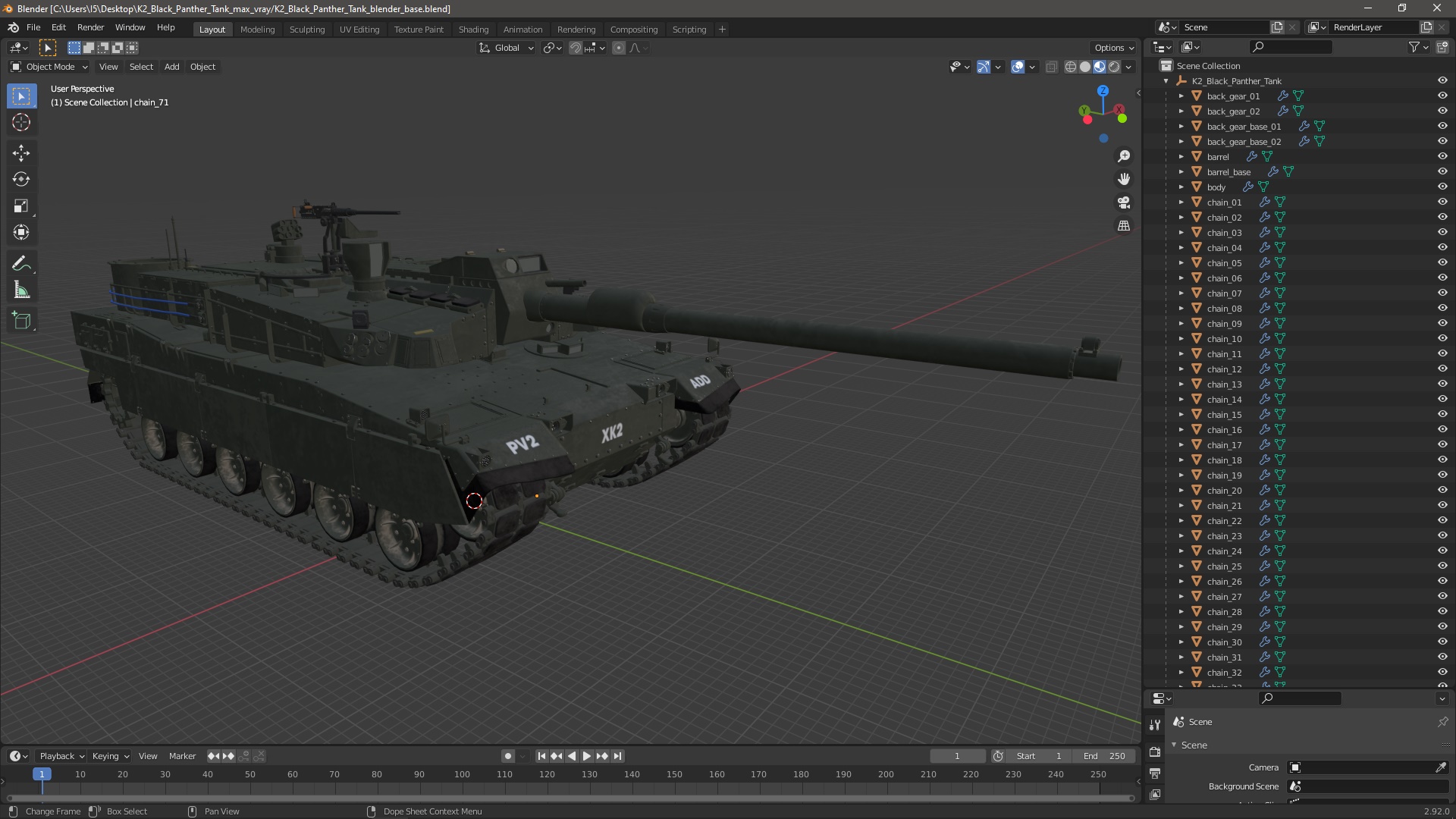Screen dimensions: 1456x819
Task: Open the Keying dropdown in timeline
Action: tap(111, 756)
